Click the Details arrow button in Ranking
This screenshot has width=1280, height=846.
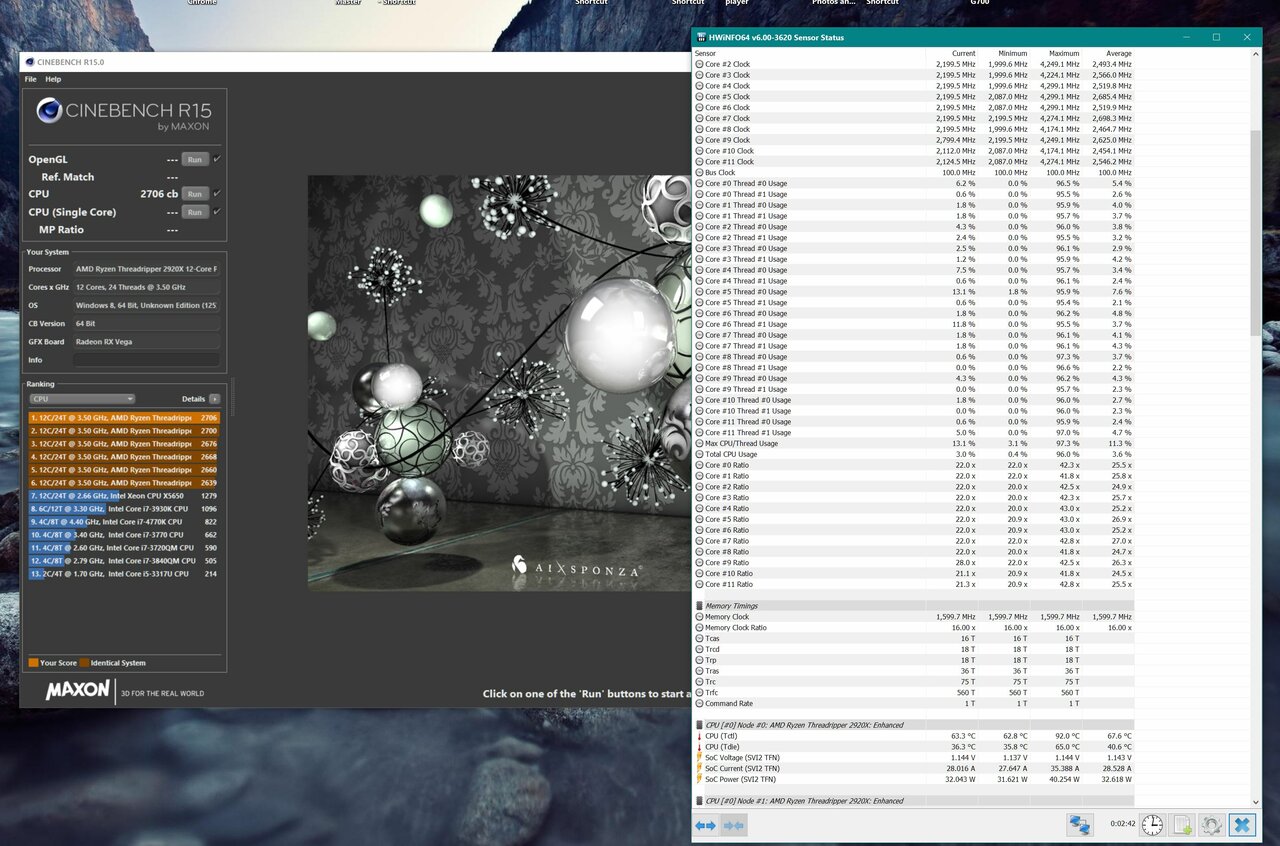coord(214,399)
